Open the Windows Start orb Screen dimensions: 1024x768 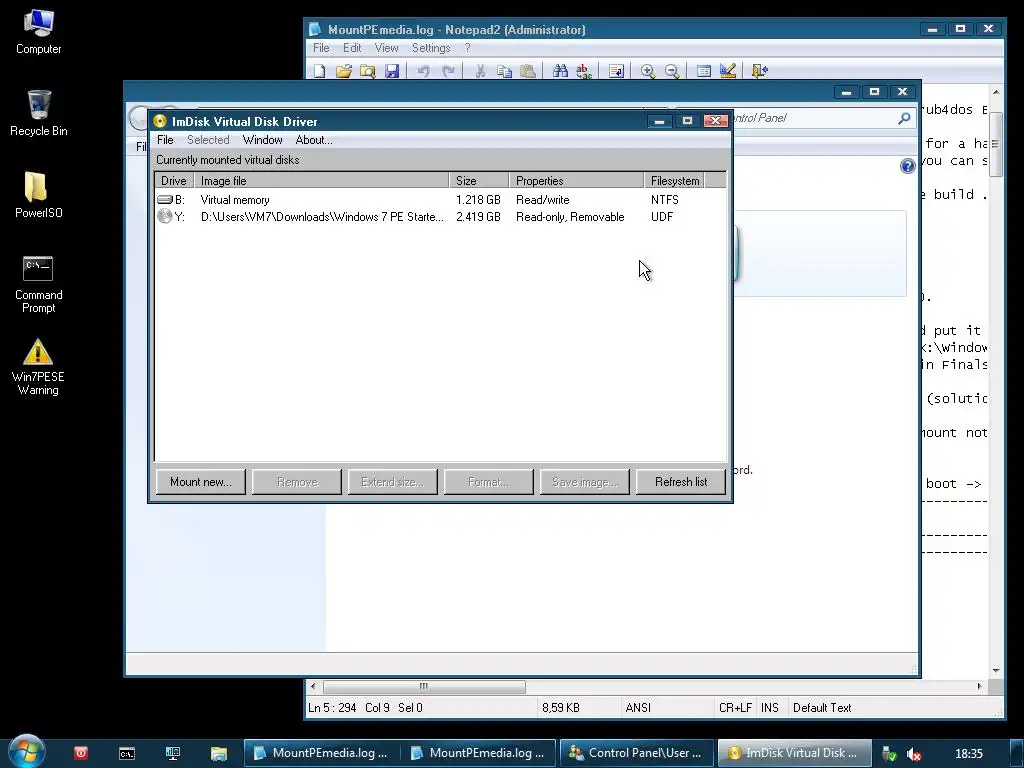point(26,752)
